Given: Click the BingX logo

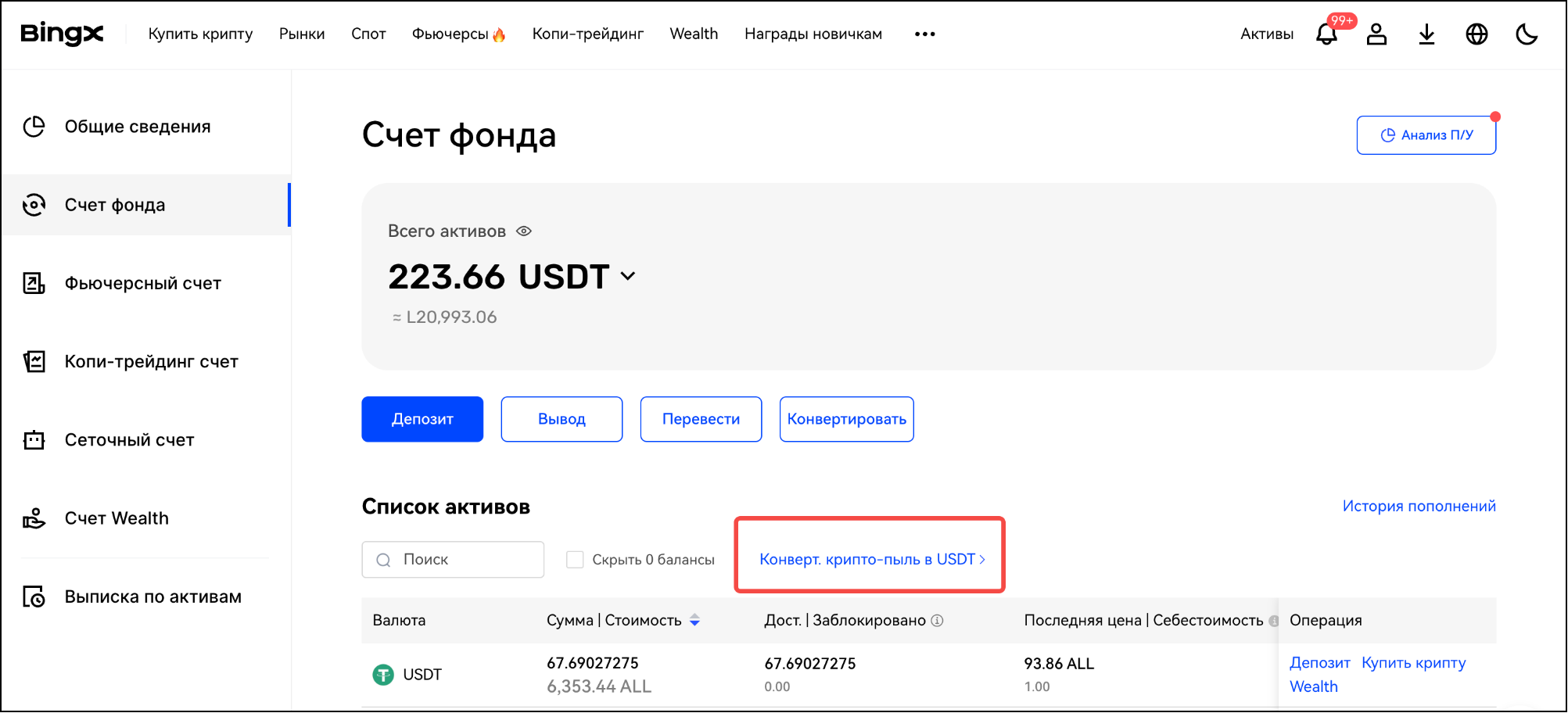Looking at the screenshot, I should coord(62,34).
